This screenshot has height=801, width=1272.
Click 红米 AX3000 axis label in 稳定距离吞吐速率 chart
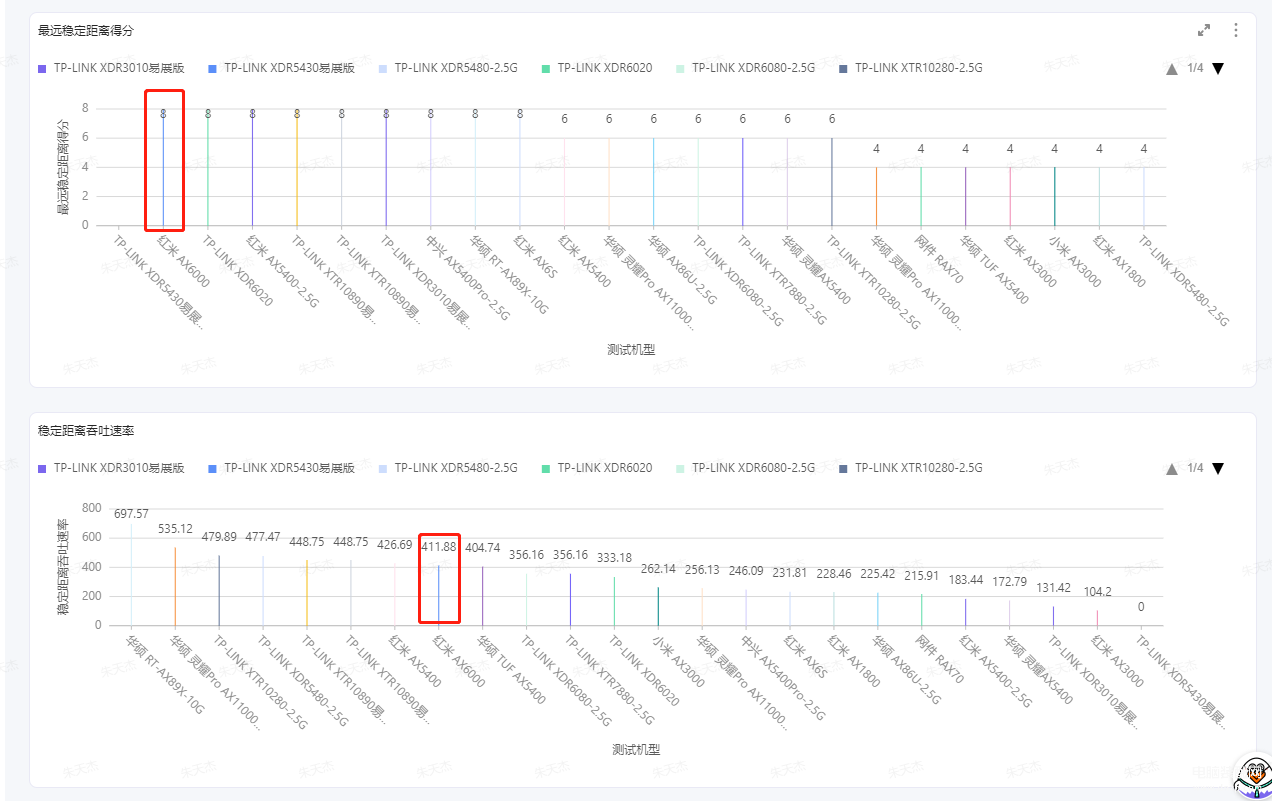(1117, 661)
